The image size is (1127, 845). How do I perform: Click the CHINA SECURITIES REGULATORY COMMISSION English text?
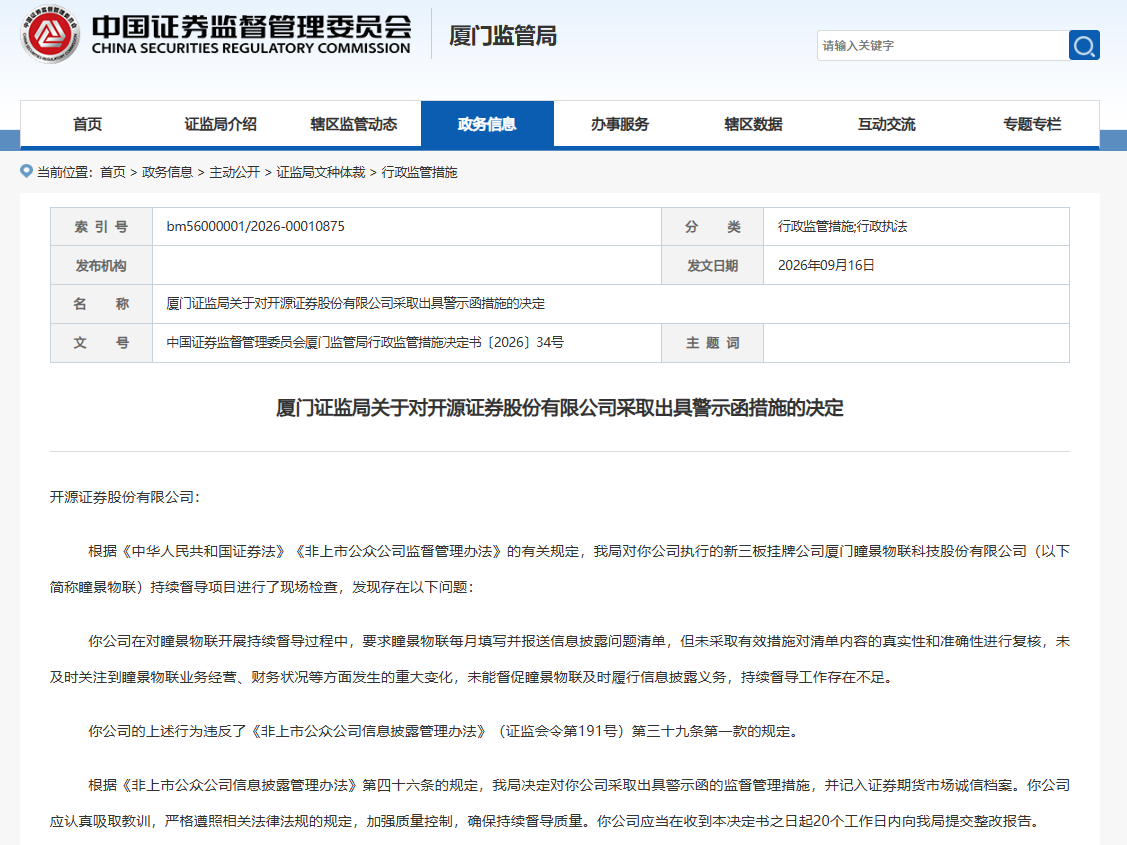pyautogui.click(x=251, y=49)
